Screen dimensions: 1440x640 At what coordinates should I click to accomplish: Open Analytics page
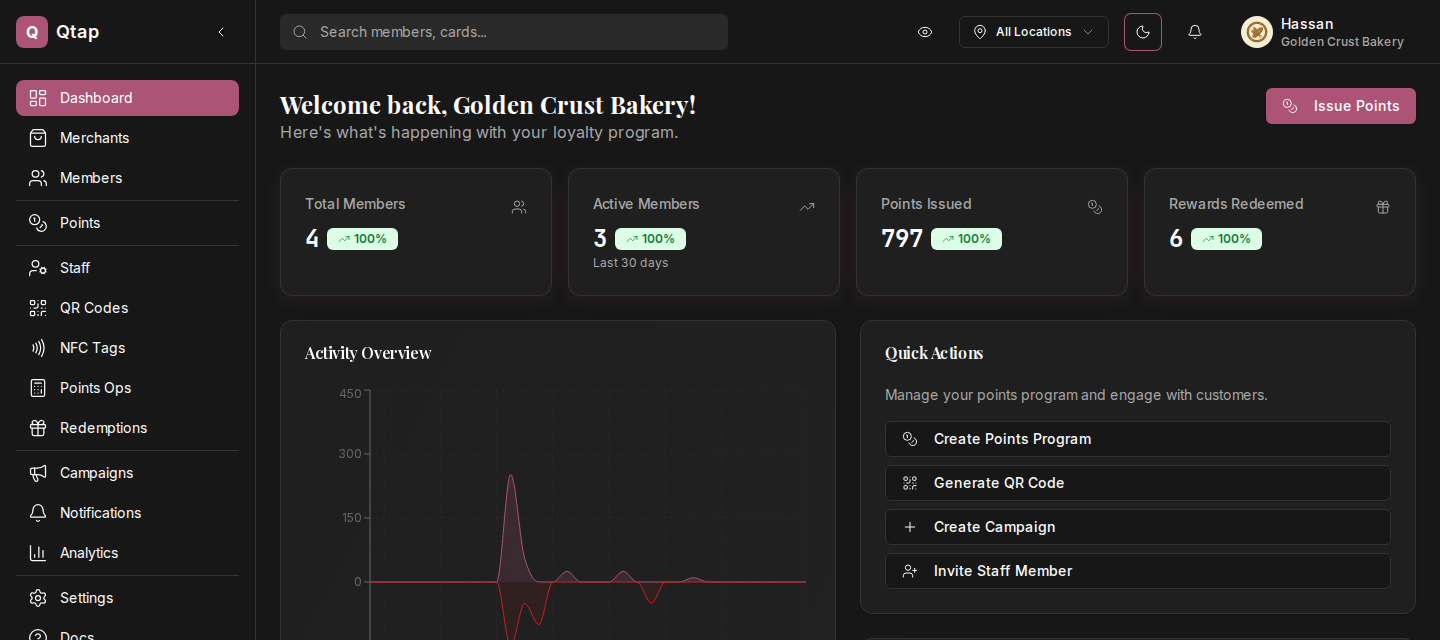127,553
